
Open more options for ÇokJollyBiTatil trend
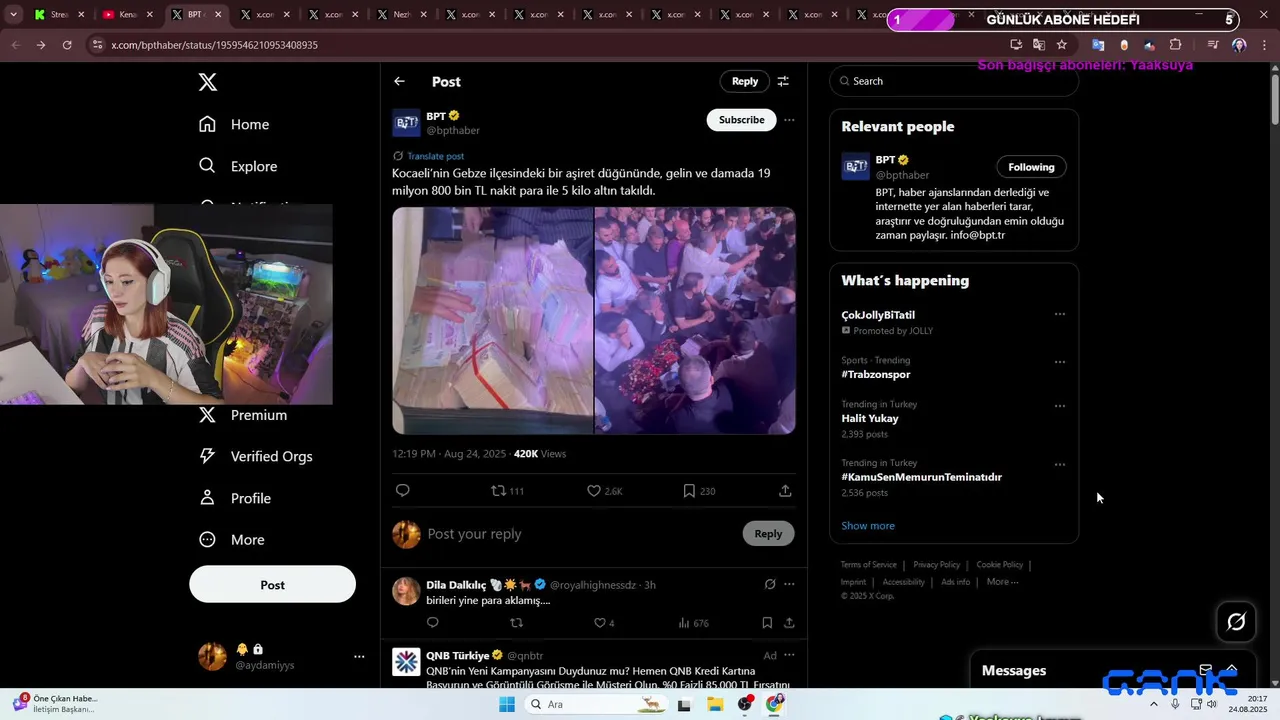click(x=1060, y=314)
